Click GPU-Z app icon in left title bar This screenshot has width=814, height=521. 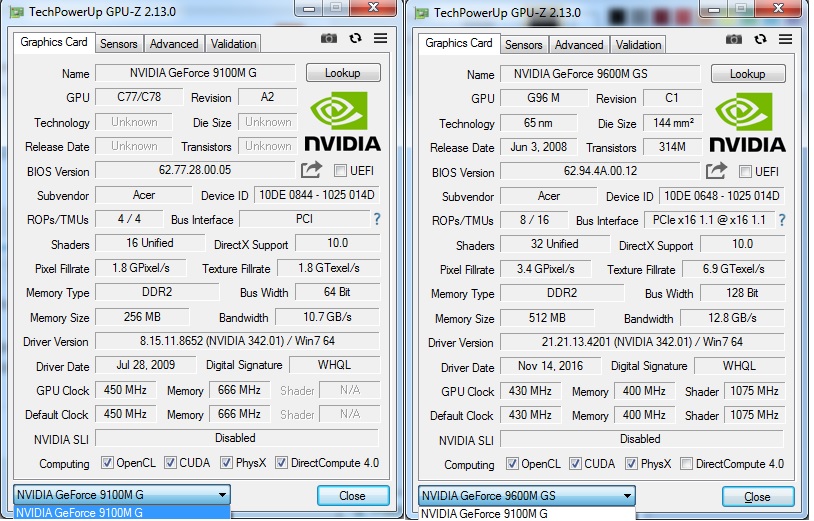click(x=17, y=12)
